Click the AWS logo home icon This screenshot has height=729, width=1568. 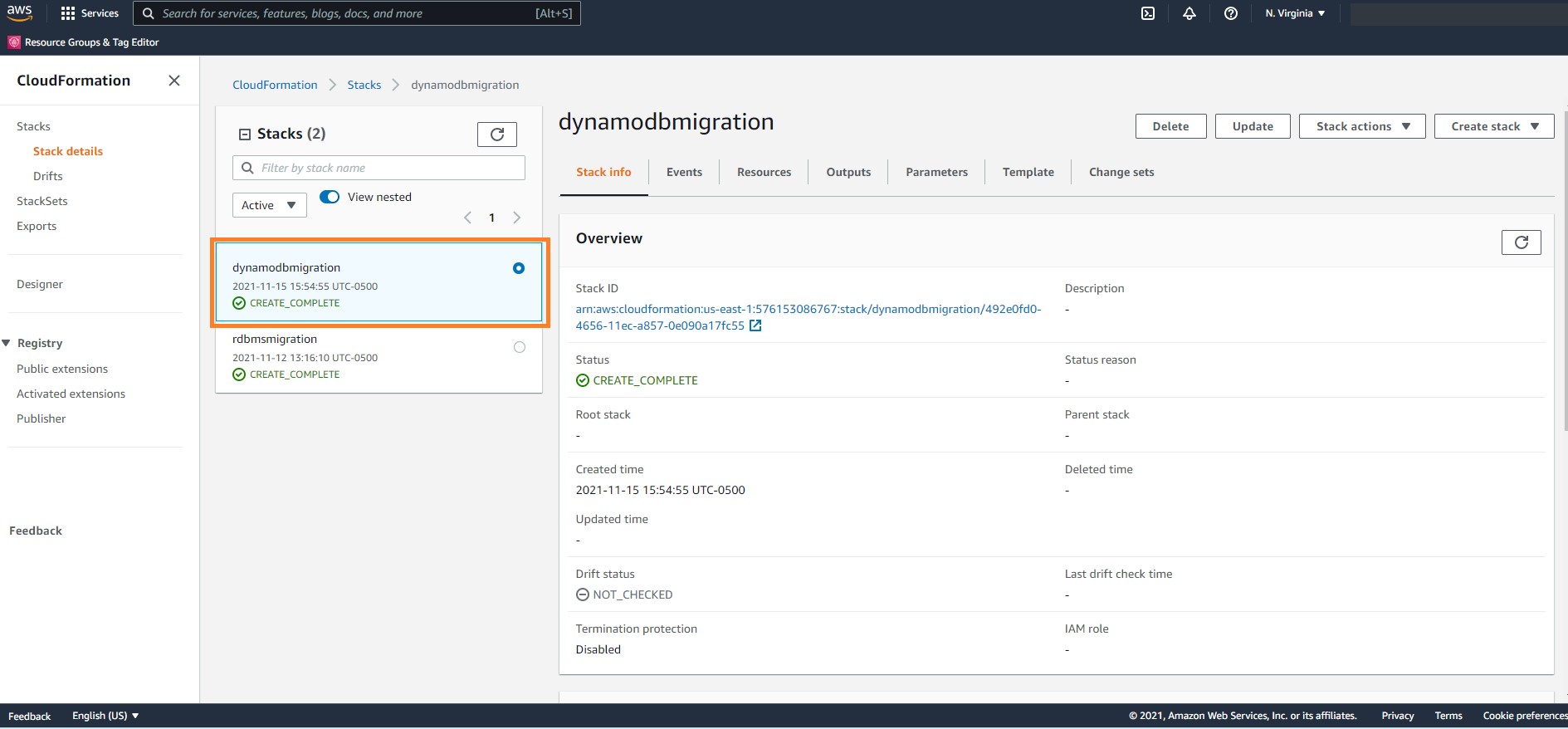20,12
